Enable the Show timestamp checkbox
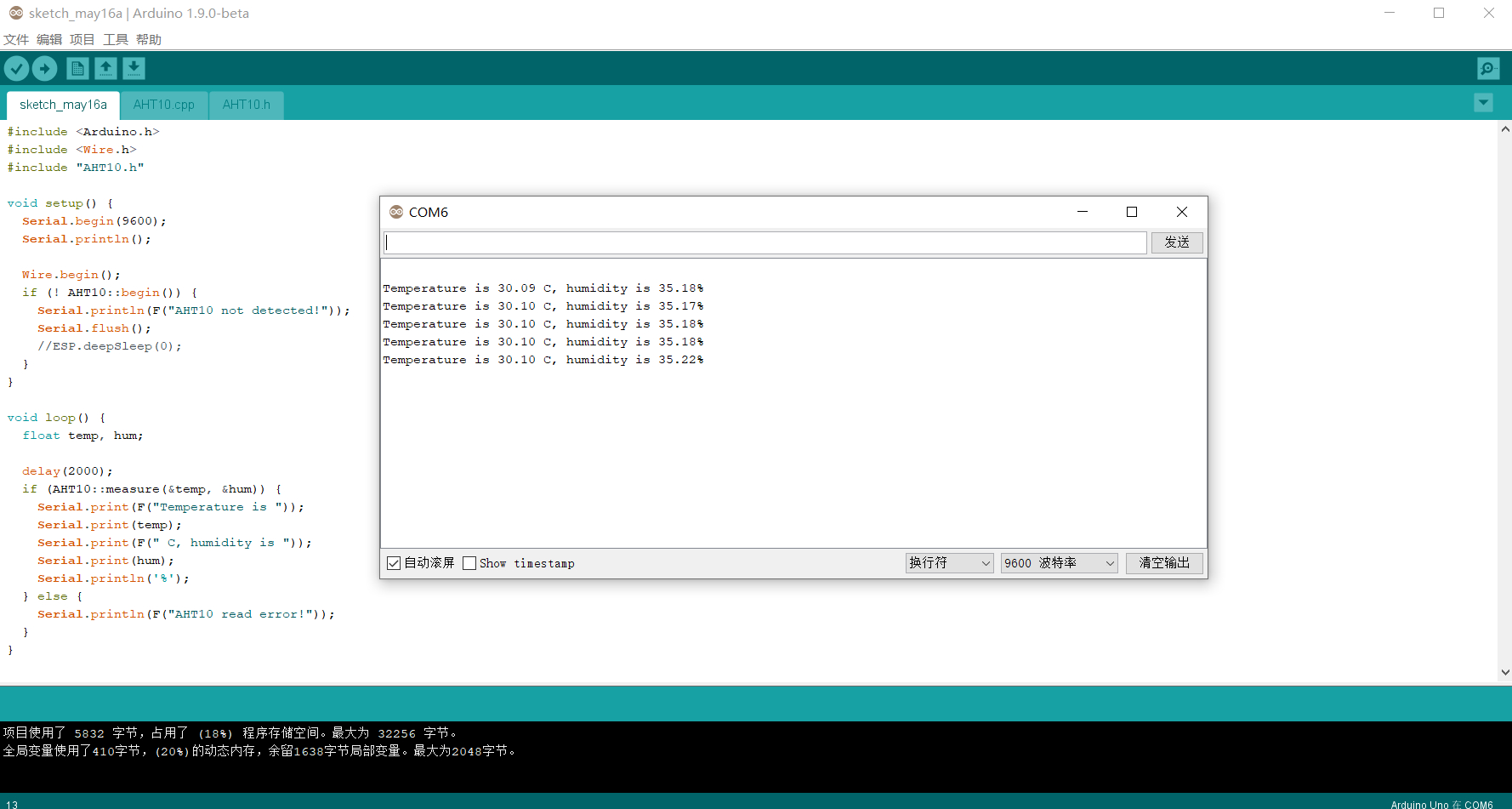This screenshot has height=809, width=1512. coord(469,562)
